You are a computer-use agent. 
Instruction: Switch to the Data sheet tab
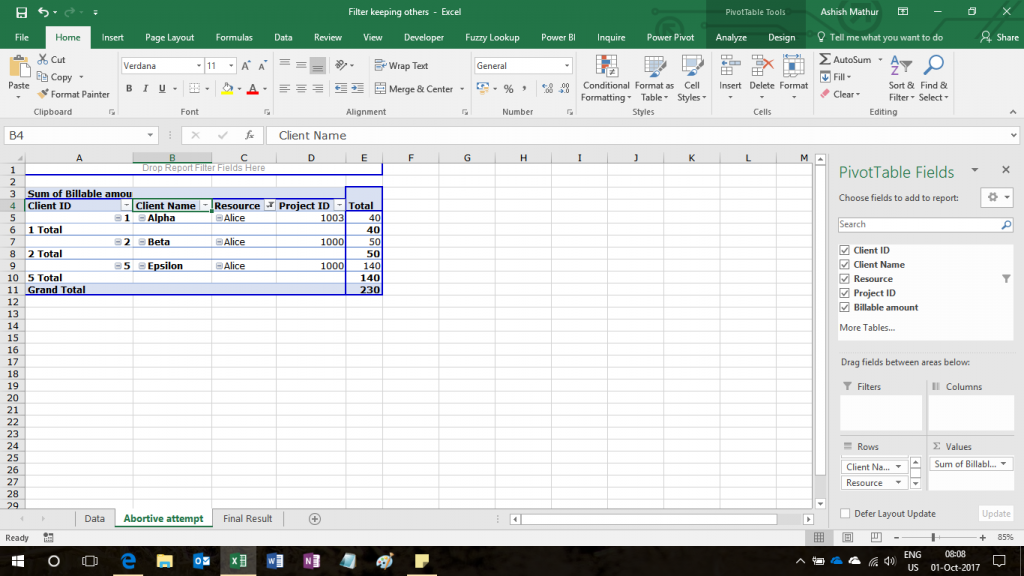[x=94, y=519]
